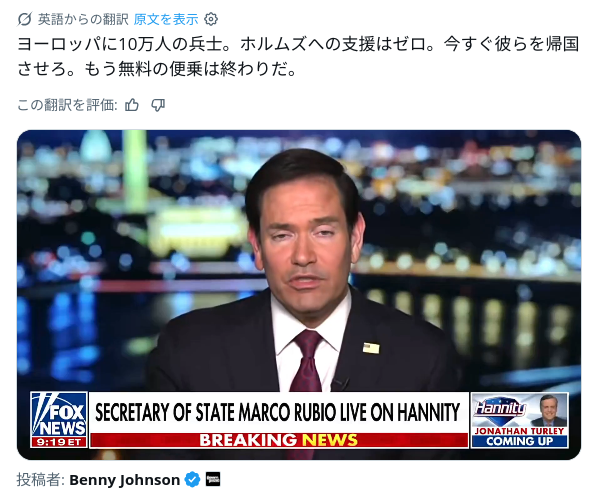Click the BREAKING NEWS banner
The image size is (598, 496).
(x=279, y=440)
